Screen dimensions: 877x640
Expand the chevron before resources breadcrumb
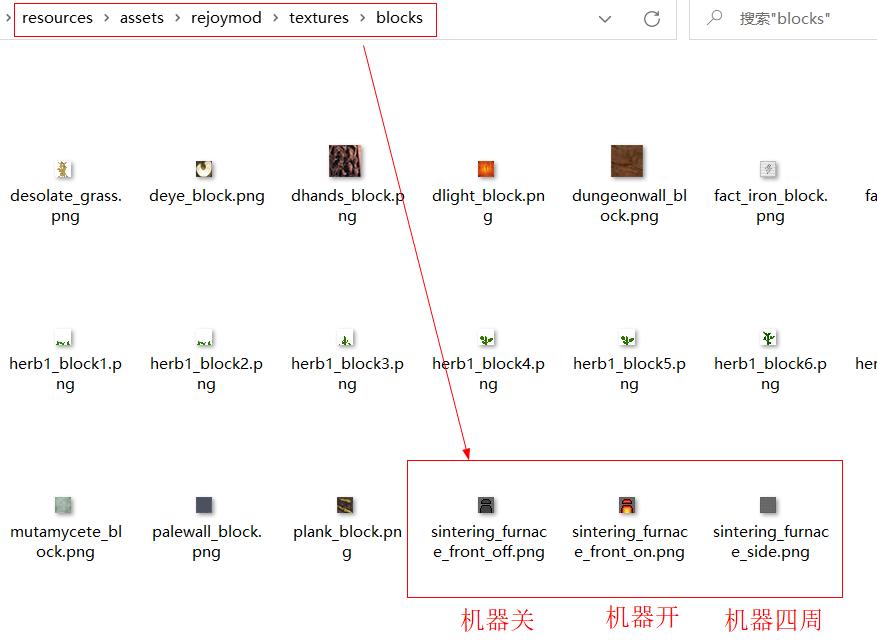8,18
